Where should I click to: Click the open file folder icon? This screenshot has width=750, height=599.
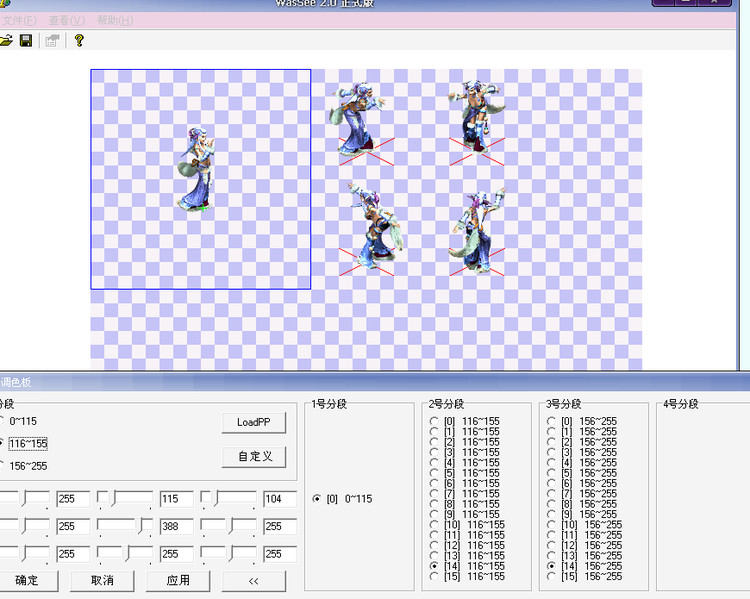pyautogui.click(x=6, y=41)
